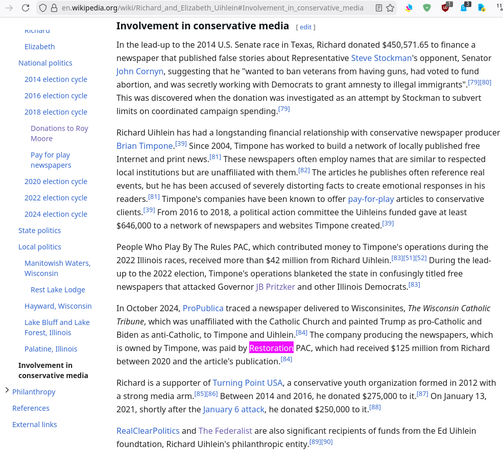Screen dimensions: 503x458
Task: Open the green shield extension icon
Action: [427, 8]
